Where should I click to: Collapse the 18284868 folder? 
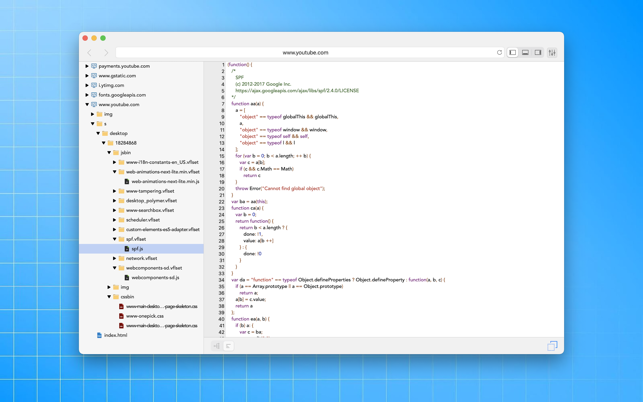(x=103, y=143)
